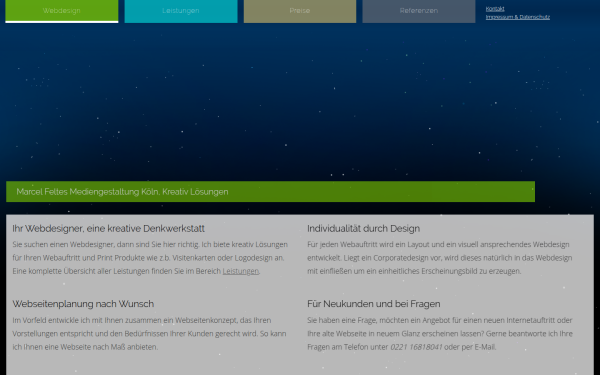Click the green Marcel Feltes Mediengestaltung banner
600x375 pixels.
tap(270, 192)
